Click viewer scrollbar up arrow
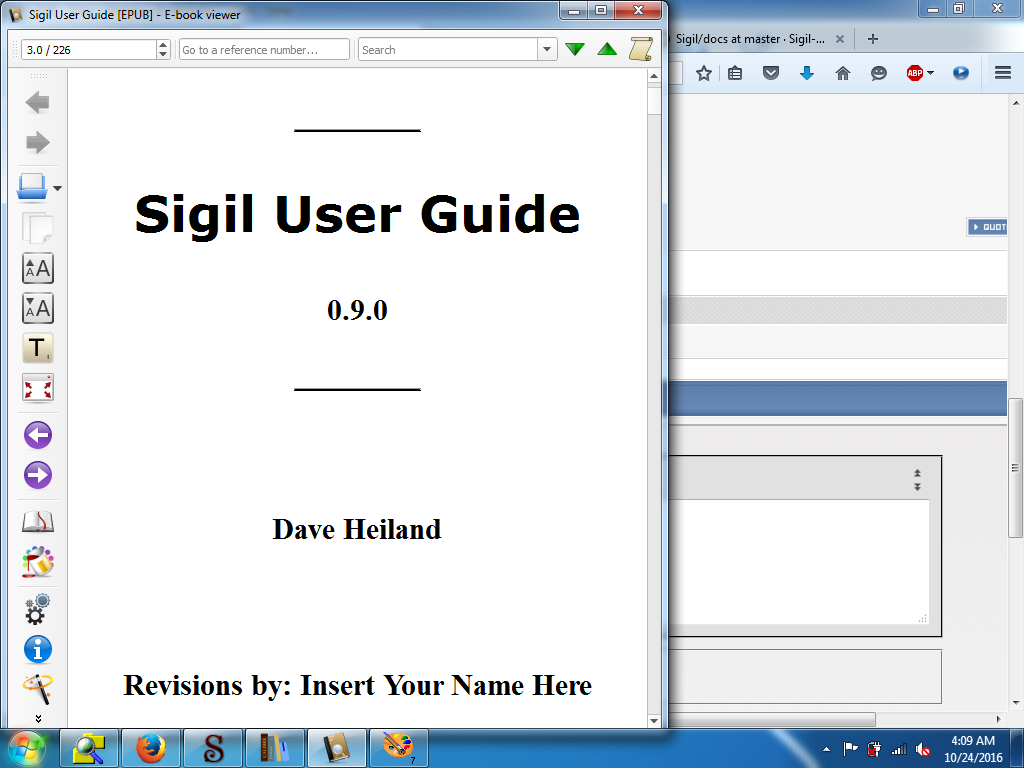The height and width of the screenshot is (768, 1024). point(654,76)
